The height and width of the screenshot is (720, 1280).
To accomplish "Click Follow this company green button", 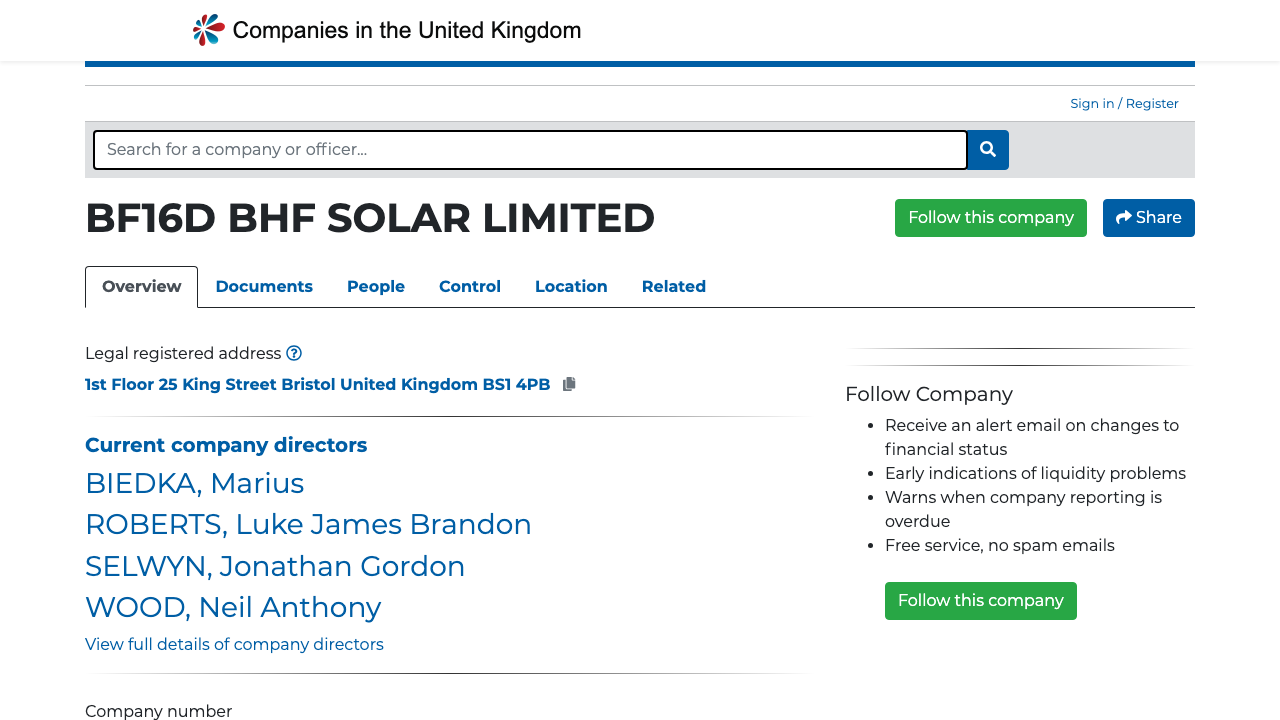I will 990,217.
